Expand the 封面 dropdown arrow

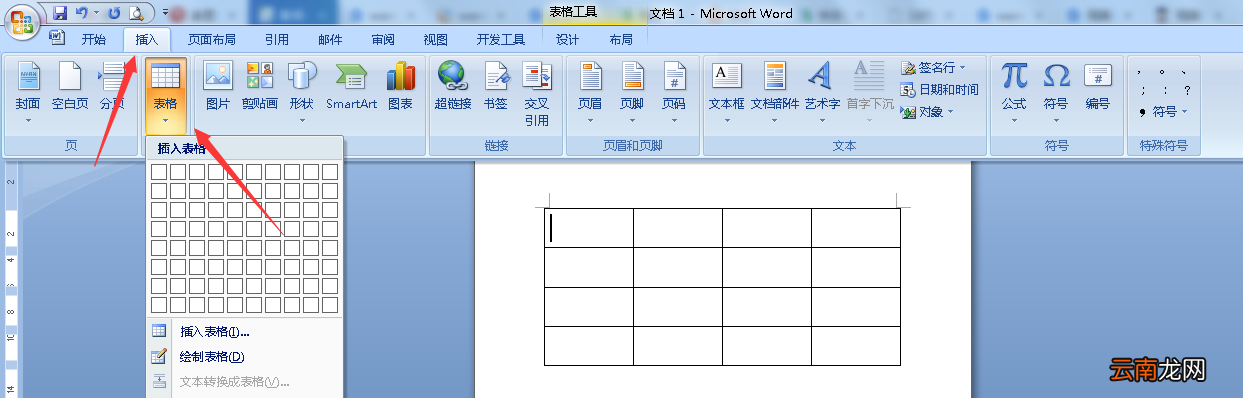28,120
